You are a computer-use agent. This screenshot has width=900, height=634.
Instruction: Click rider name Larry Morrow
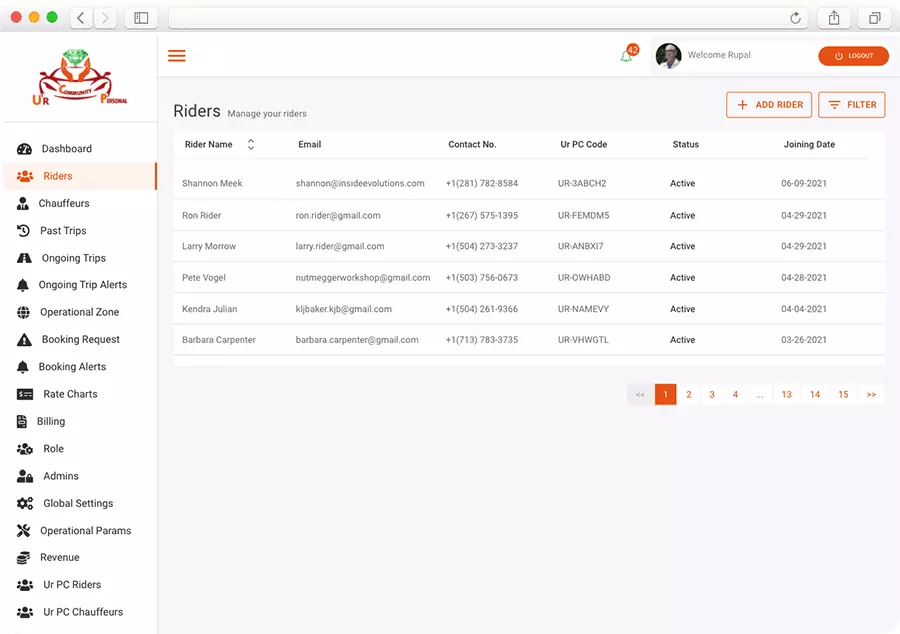[x=209, y=246]
